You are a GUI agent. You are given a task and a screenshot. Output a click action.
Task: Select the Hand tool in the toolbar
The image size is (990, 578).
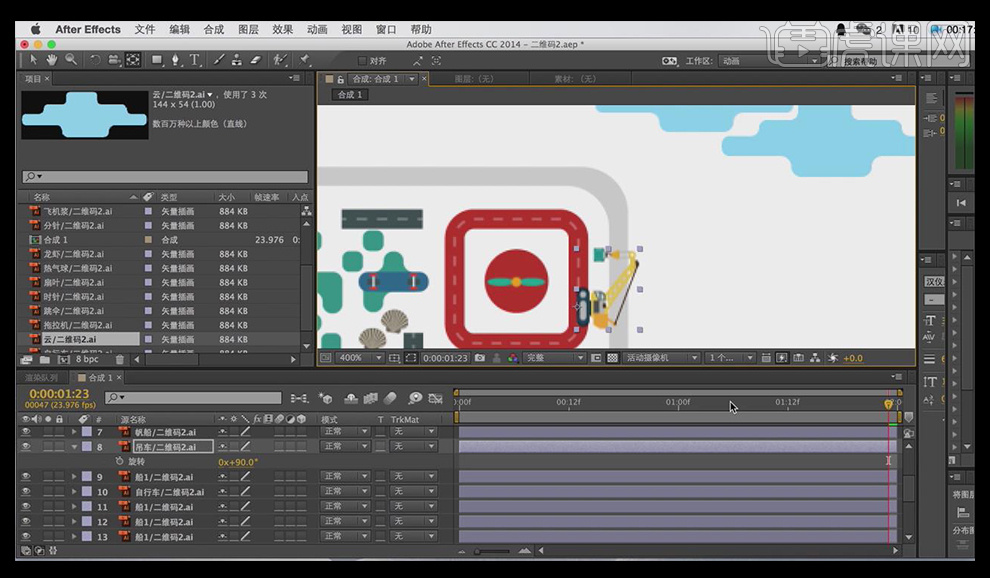(x=53, y=60)
